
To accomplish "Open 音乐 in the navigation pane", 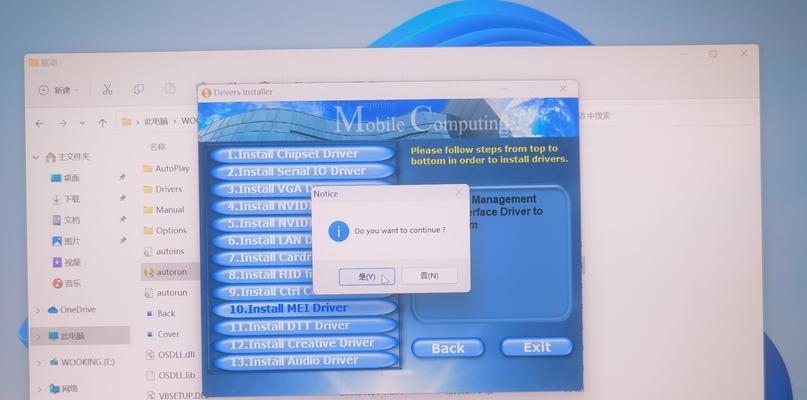I will coord(67,283).
